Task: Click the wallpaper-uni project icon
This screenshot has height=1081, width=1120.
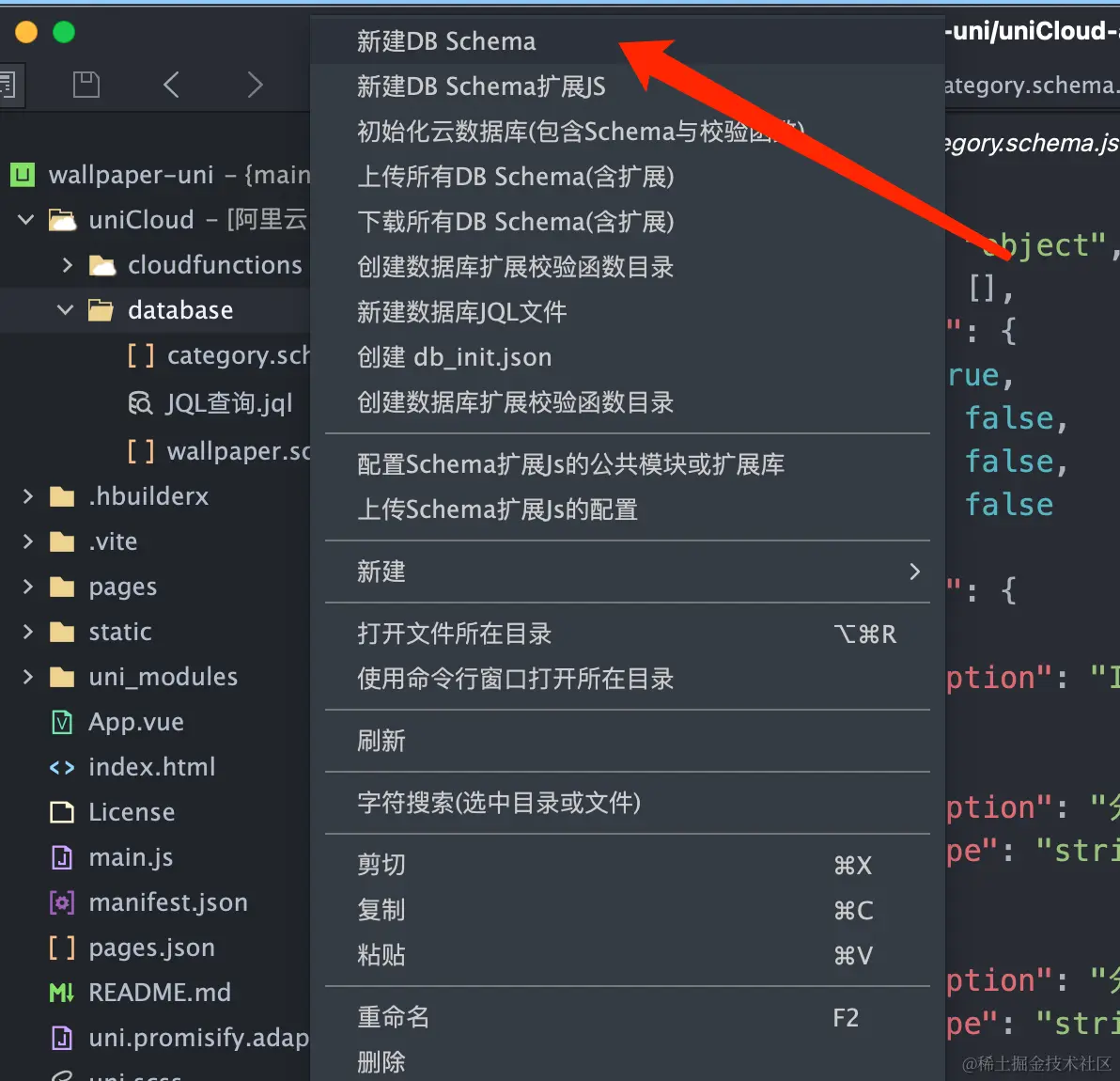Action: tap(23, 174)
